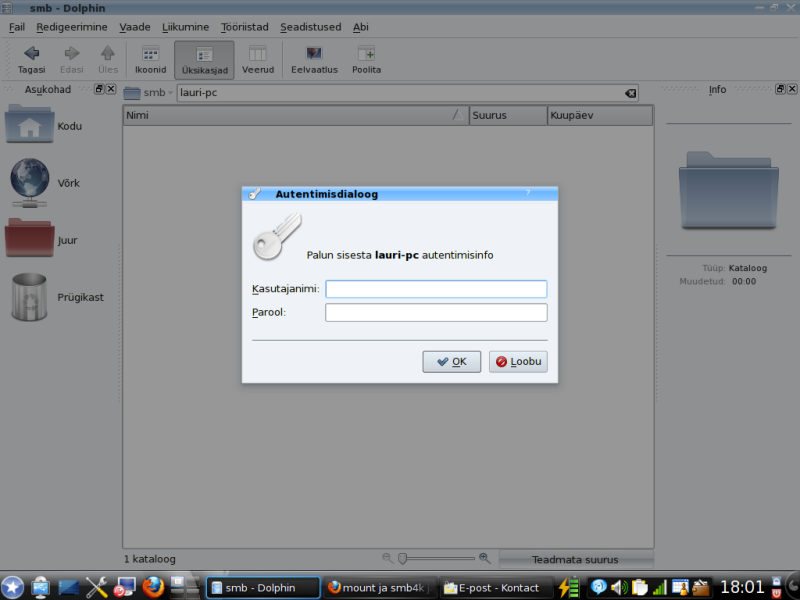
Task: Open the Seadistused menu
Action: [x=310, y=27]
